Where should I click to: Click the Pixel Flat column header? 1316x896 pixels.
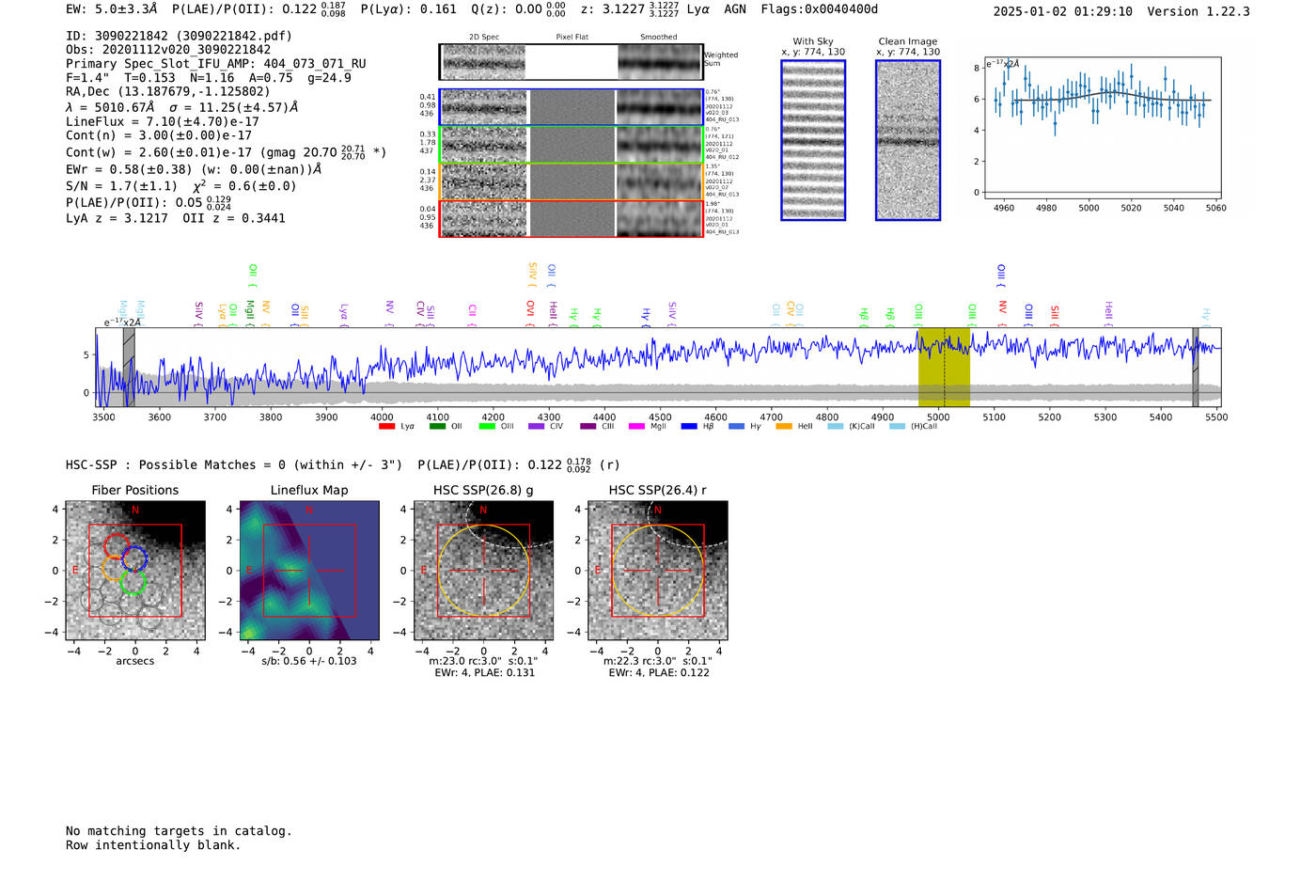pyautogui.click(x=572, y=38)
